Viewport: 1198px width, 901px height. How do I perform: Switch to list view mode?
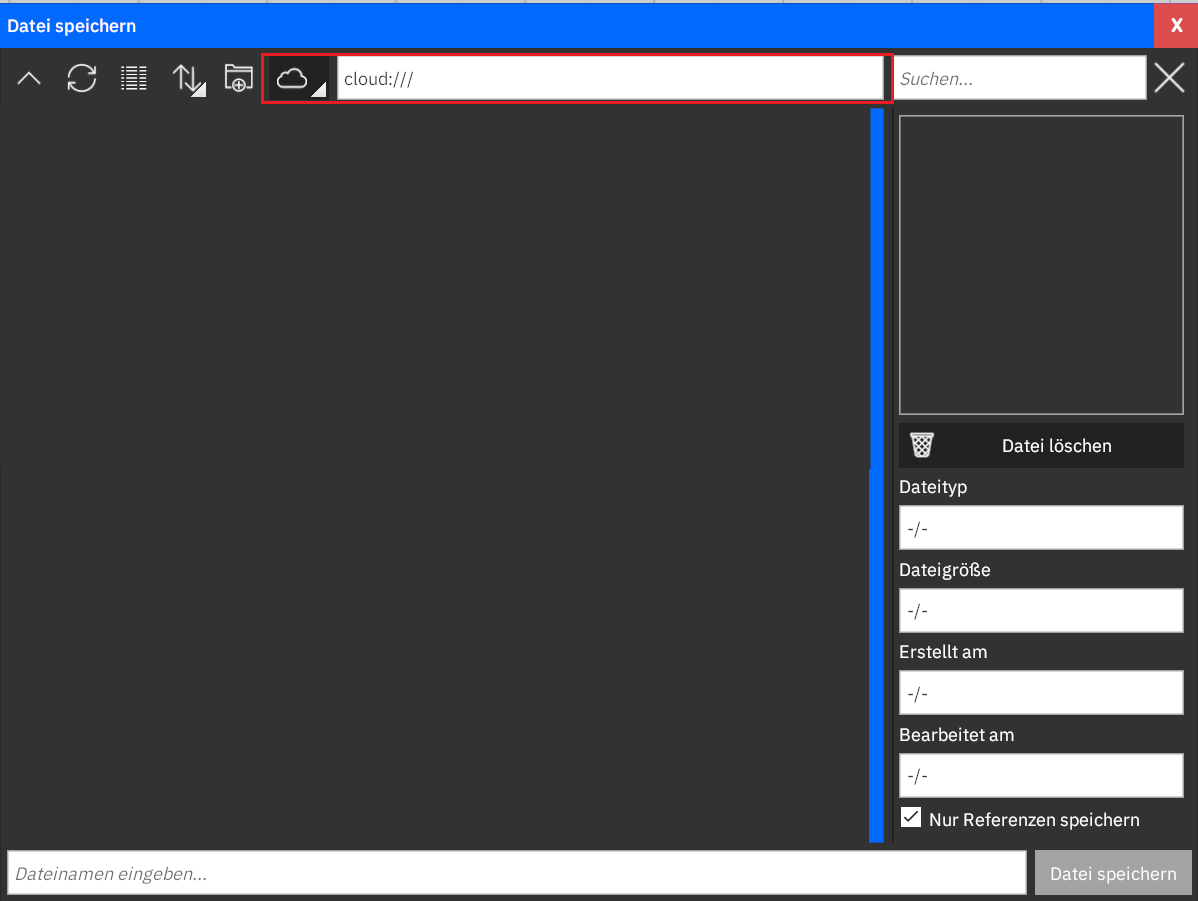coord(134,78)
